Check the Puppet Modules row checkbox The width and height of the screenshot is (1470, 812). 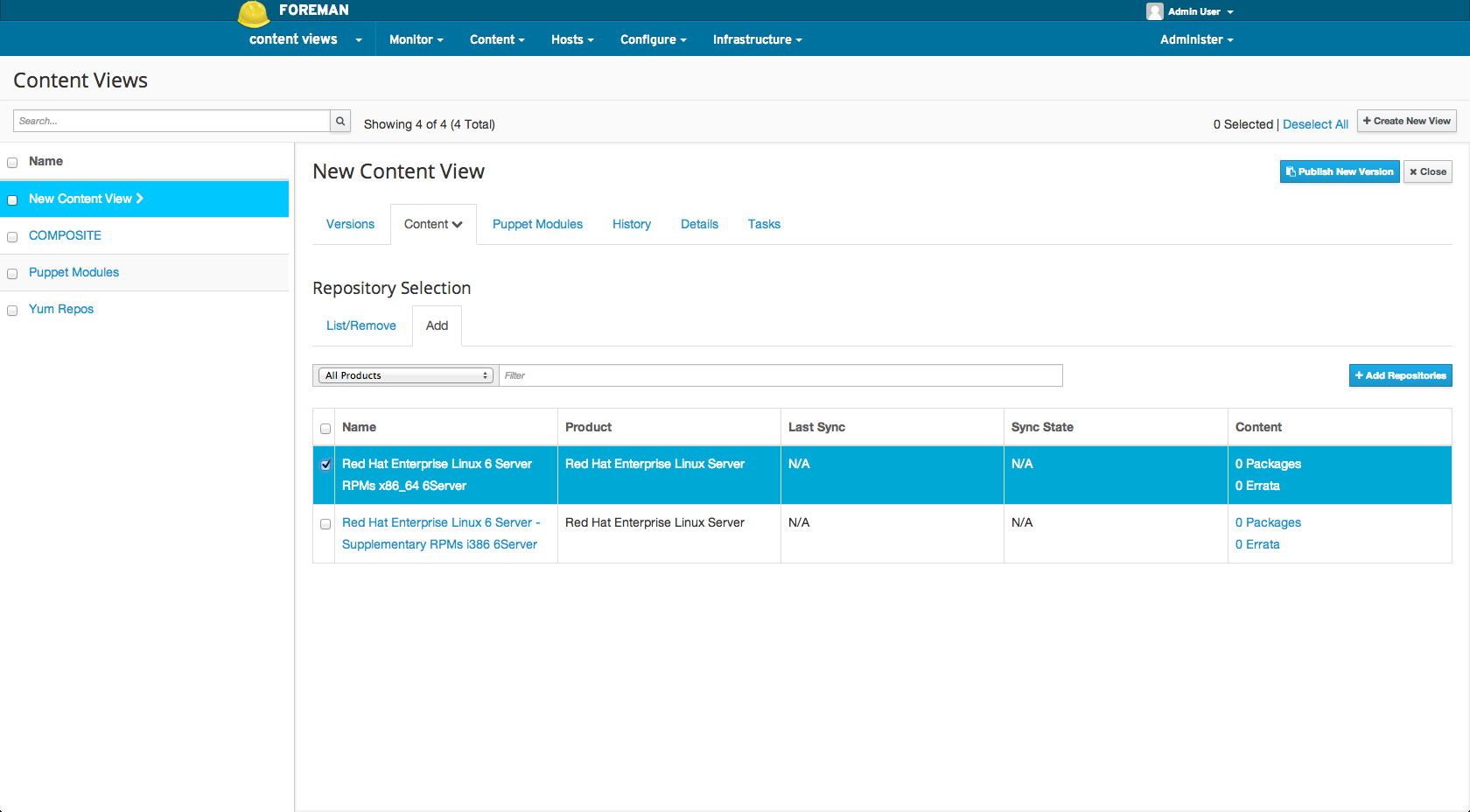coord(12,274)
